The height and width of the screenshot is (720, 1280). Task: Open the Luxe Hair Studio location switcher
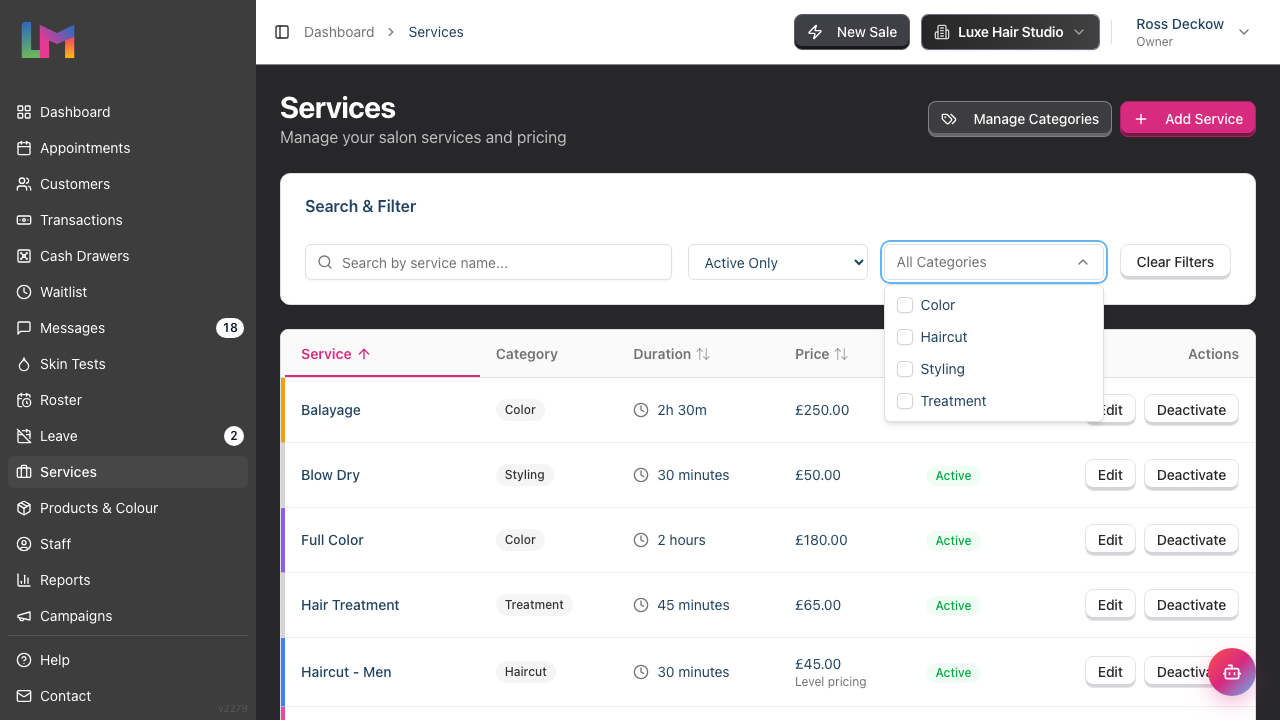1010,32
